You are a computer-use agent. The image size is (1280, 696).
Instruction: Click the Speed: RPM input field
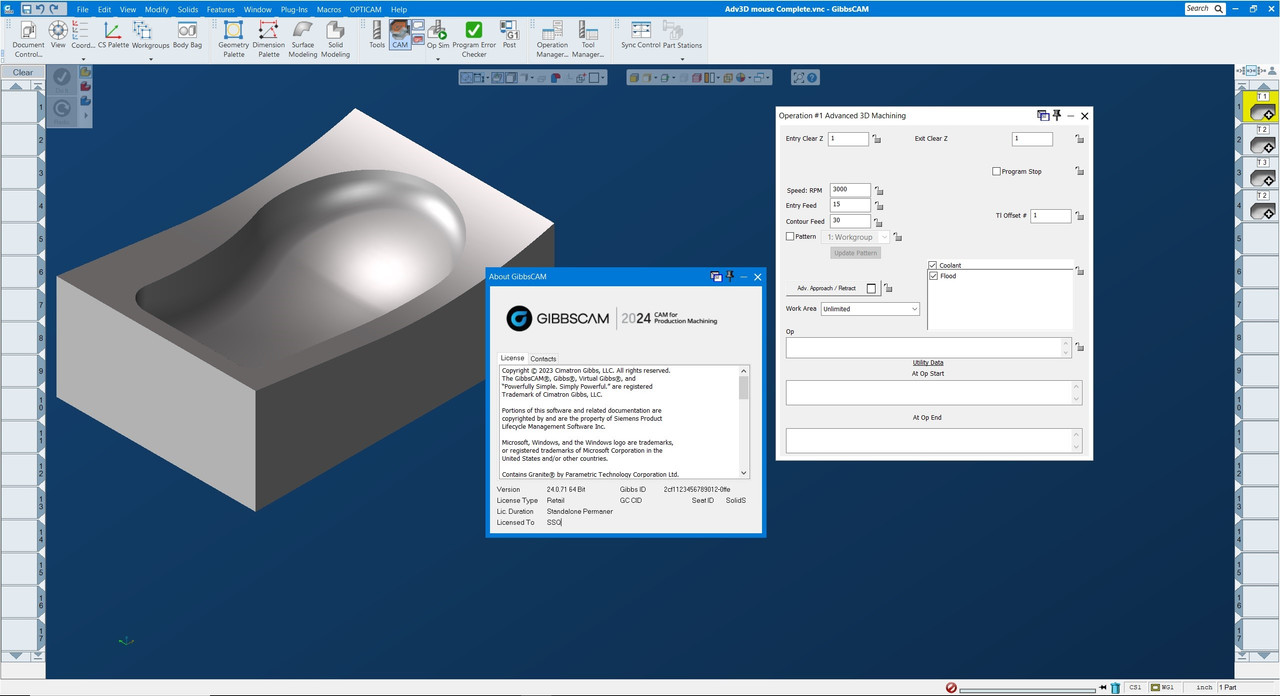tap(849, 189)
